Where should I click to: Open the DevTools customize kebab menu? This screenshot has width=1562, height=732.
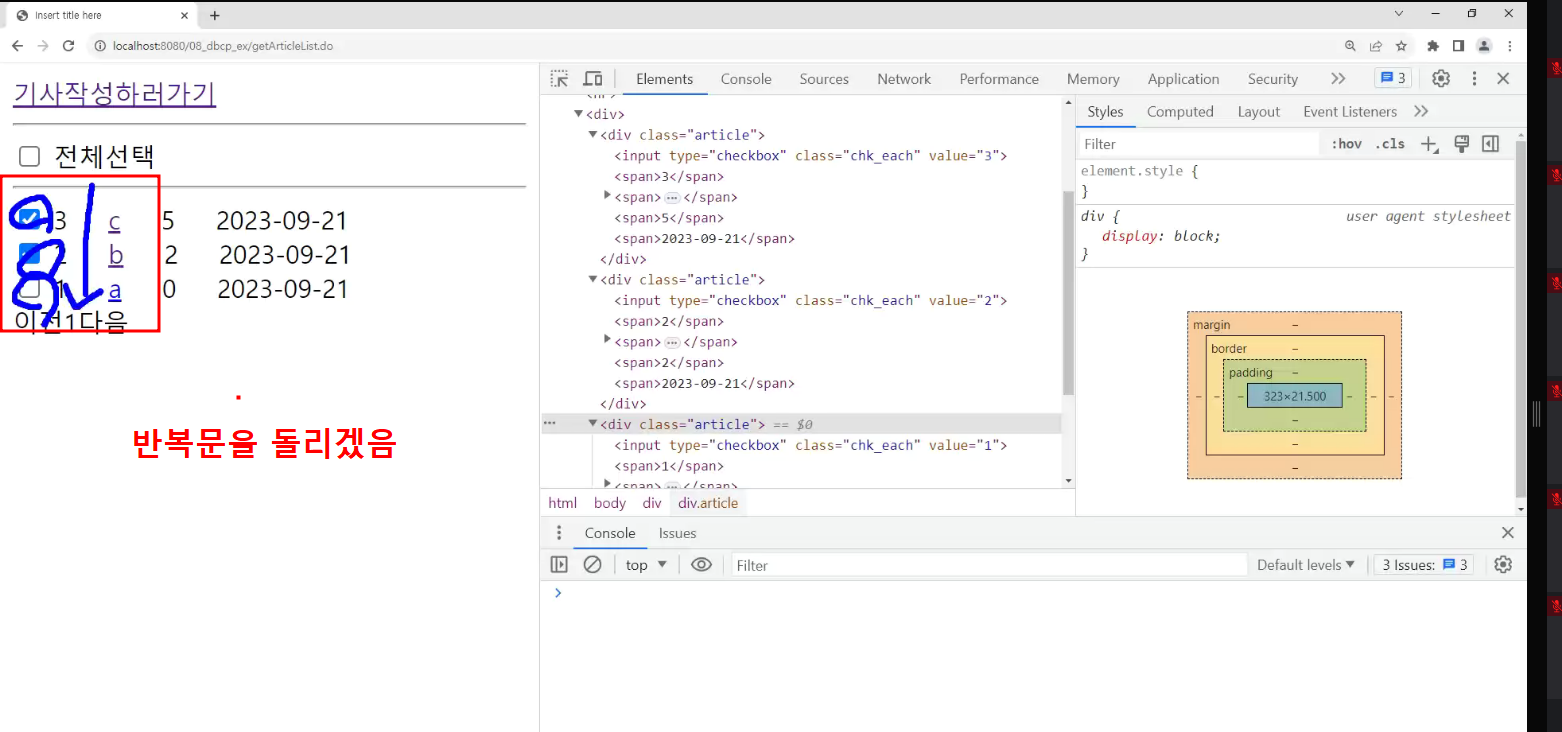(1474, 79)
